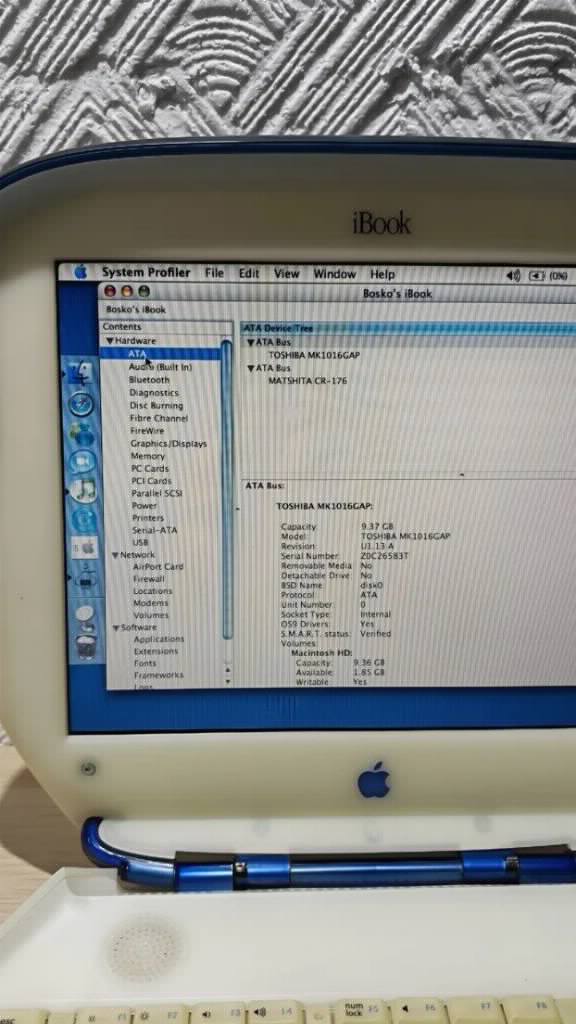This screenshot has width=576, height=1024.
Task: Open the File menu
Action: [x=214, y=273]
